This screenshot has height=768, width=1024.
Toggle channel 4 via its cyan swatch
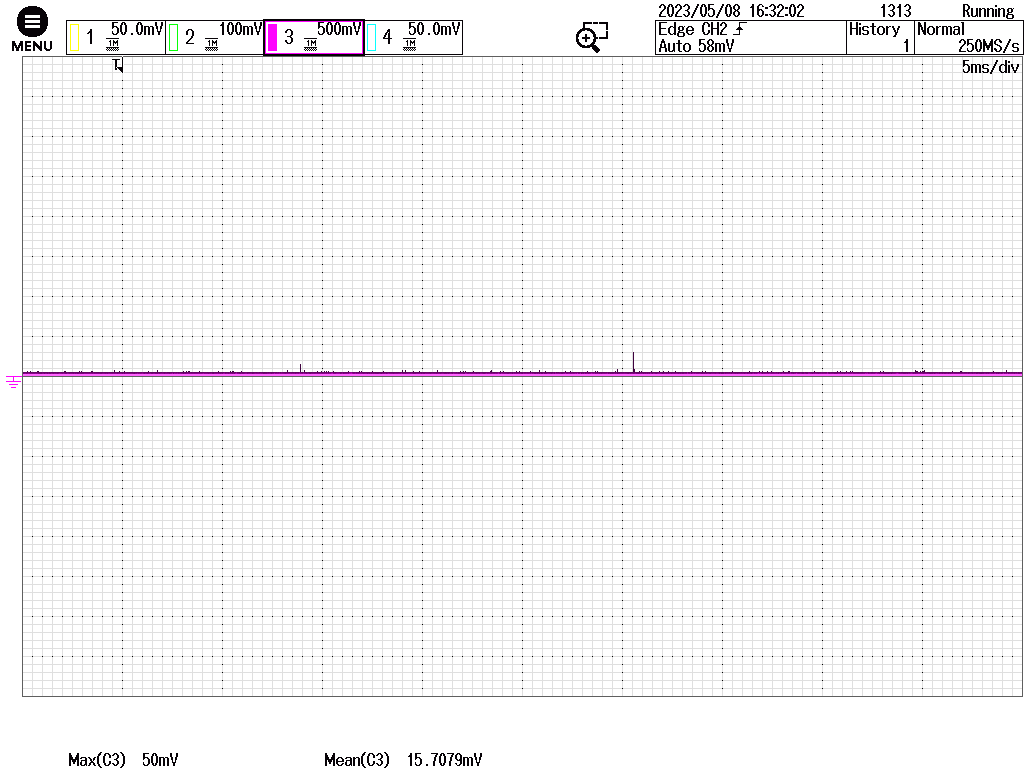(x=372, y=38)
